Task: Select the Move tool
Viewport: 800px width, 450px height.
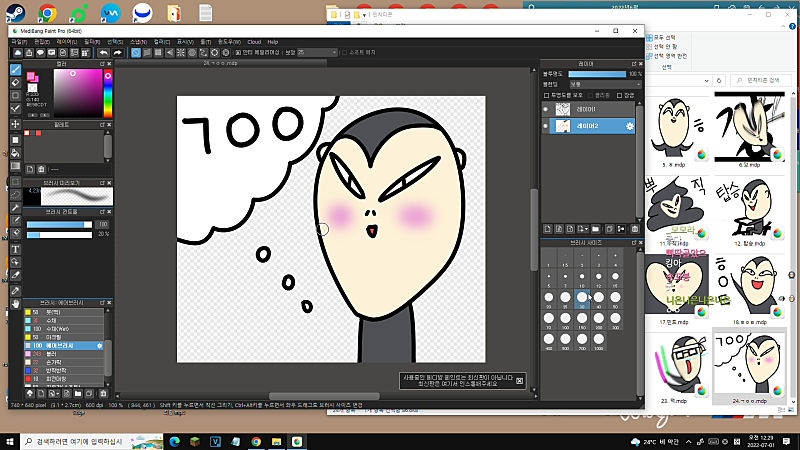Action: pyautogui.click(x=15, y=125)
